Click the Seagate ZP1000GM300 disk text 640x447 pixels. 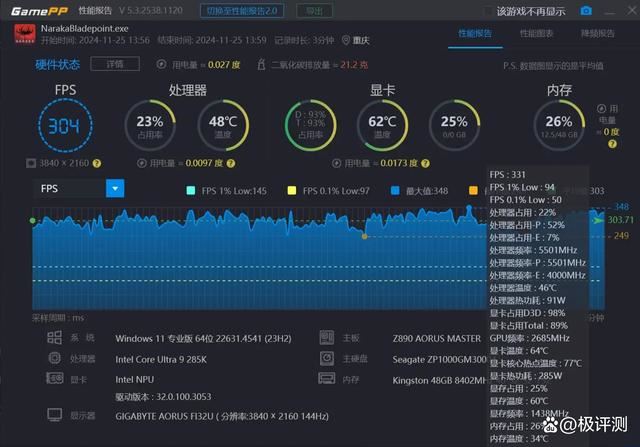(440, 360)
